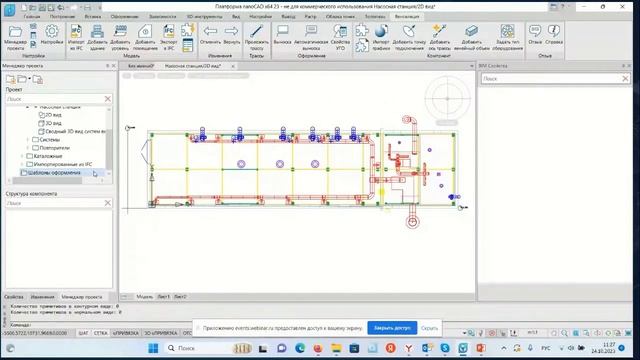640x360 pixels.
Task: Open Свойства УГО
Action: click(340, 37)
